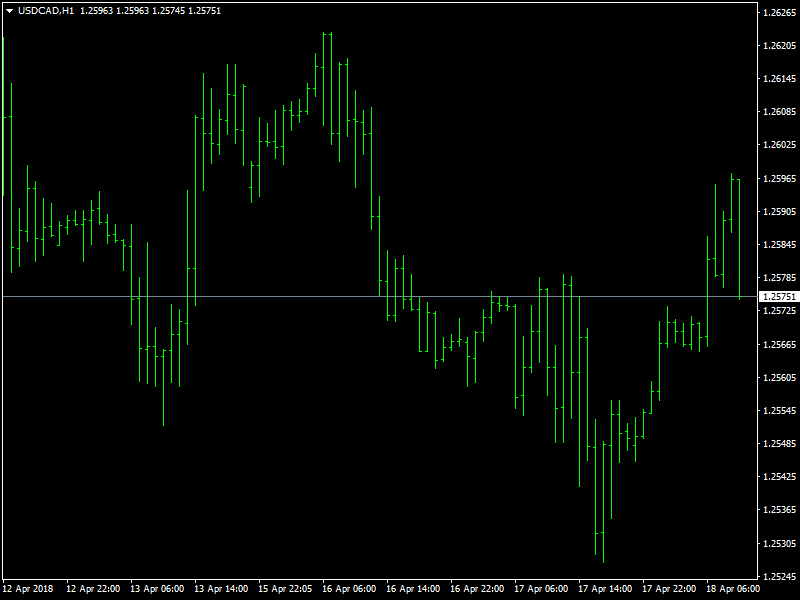800x600 pixels.
Task: Pick the 1.25365 price scale value
Action: coord(779,510)
